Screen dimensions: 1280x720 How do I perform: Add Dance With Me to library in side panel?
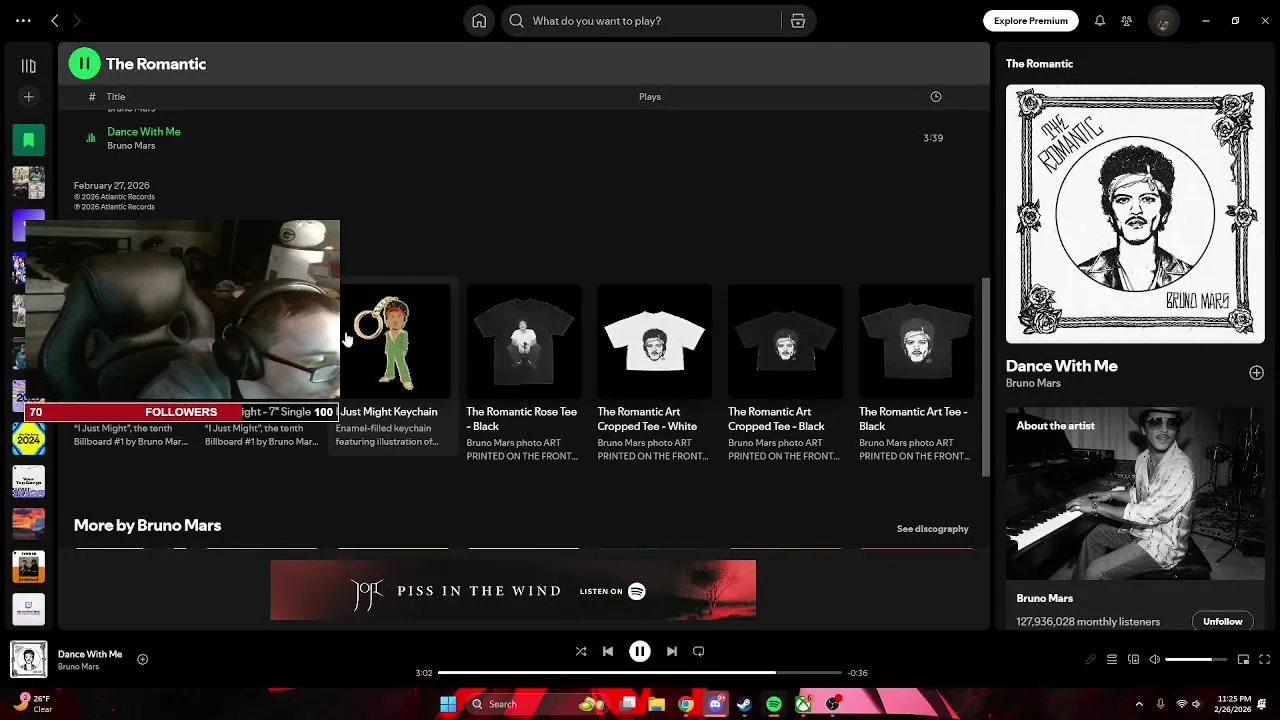click(1256, 373)
